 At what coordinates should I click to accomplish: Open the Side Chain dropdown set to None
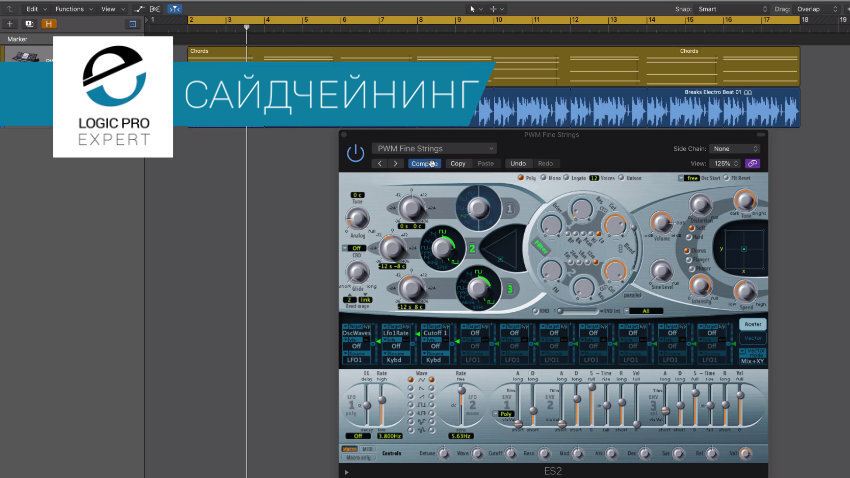tap(735, 148)
